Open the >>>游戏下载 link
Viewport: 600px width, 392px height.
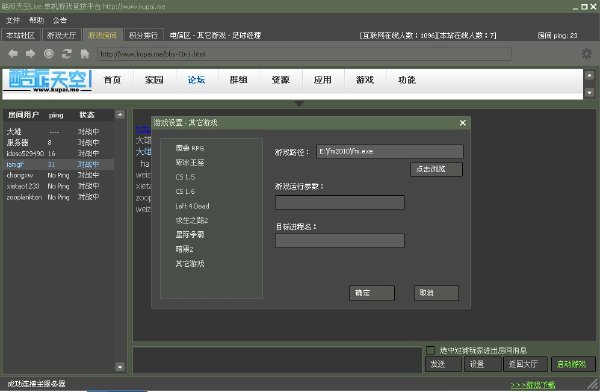coord(533,385)
